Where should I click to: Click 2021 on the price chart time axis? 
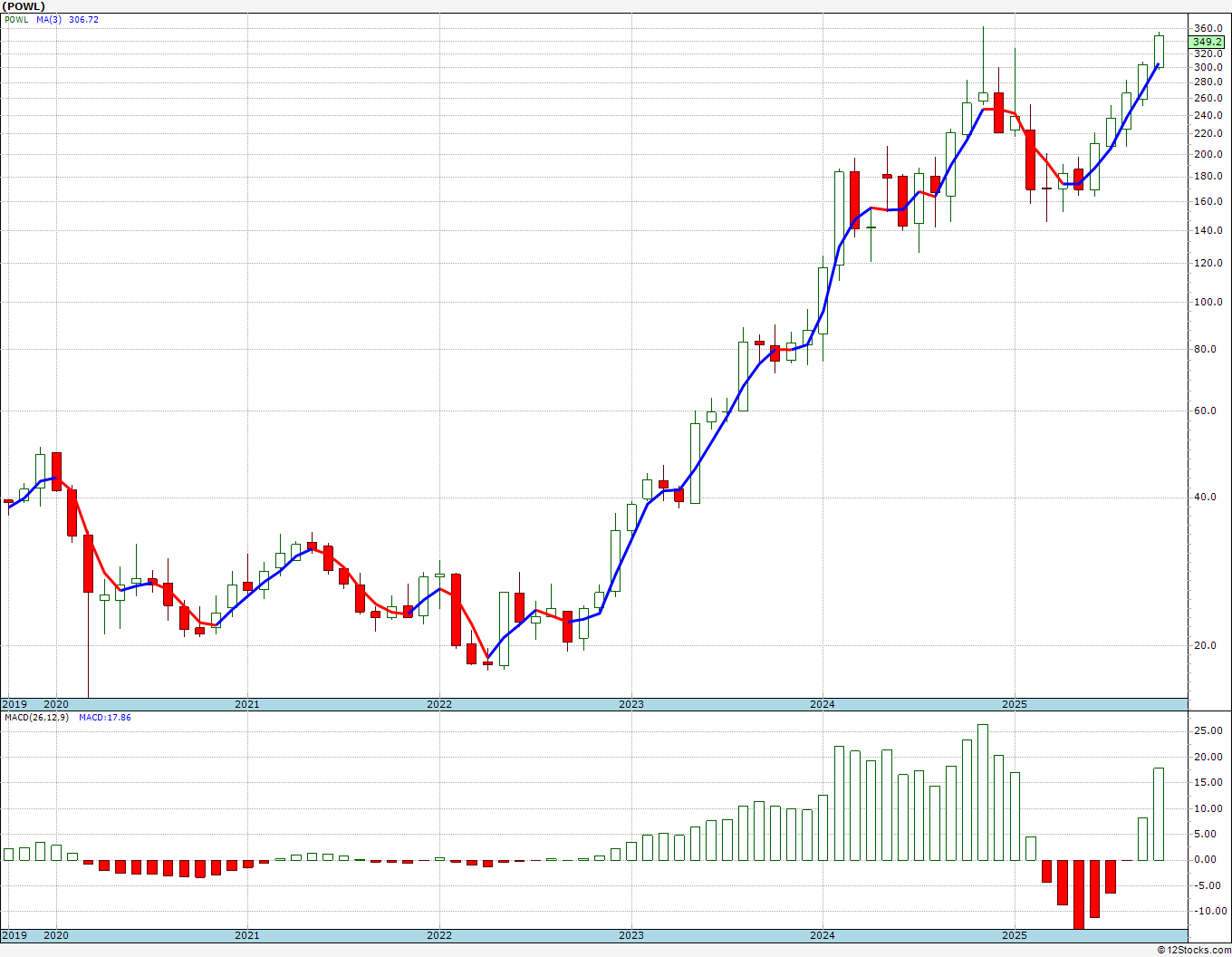click(247, 704)
